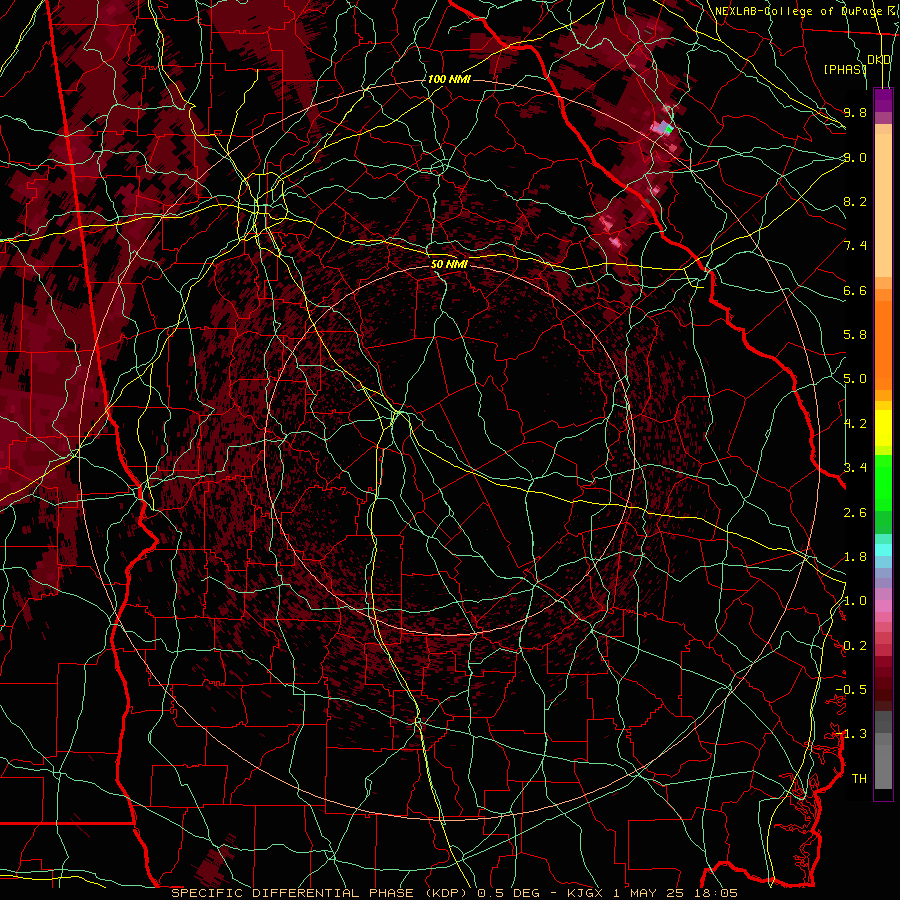Click the 8.2 legend value
Image resolution: width=900 pixels, height=900 pixels.
click(x=855, y=201)
